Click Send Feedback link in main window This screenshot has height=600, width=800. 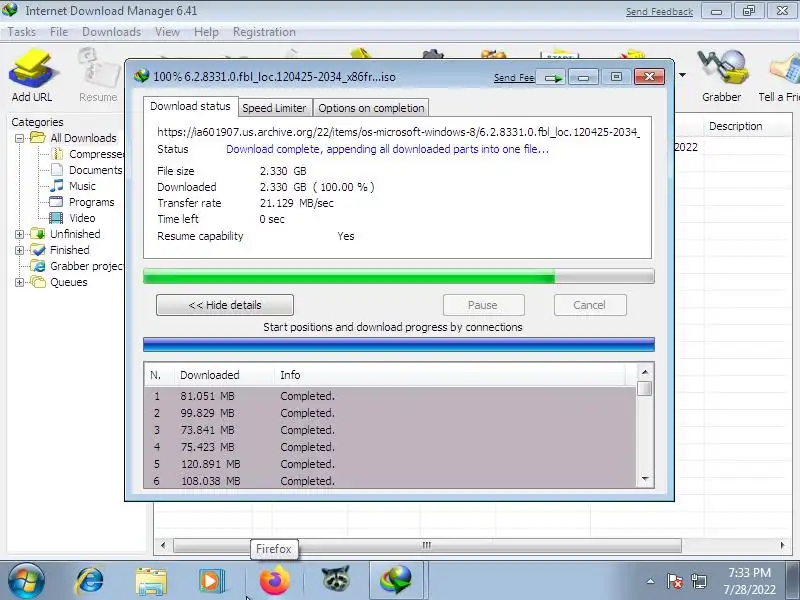[659, 11]
